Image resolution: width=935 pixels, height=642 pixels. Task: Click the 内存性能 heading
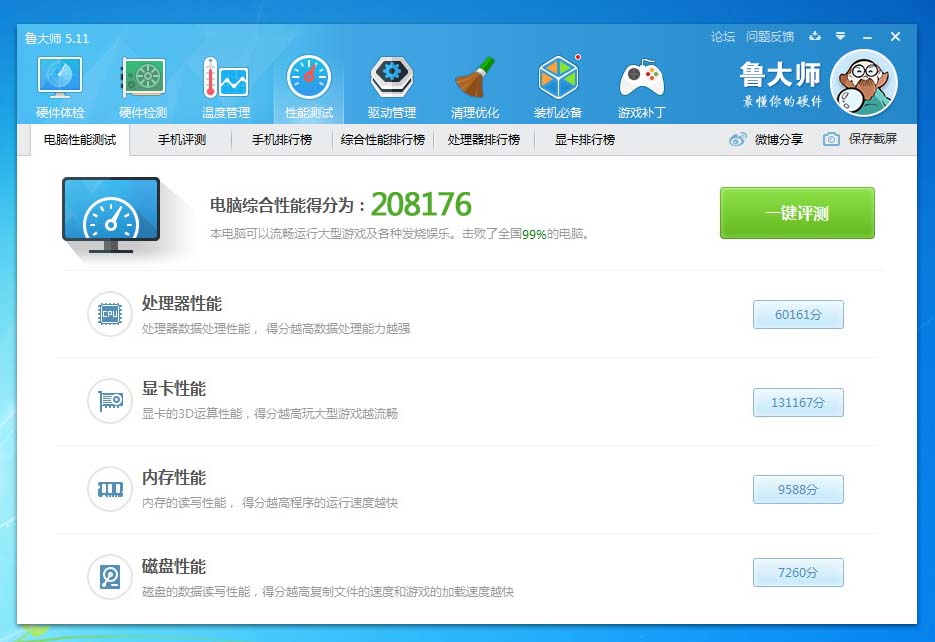174,477
